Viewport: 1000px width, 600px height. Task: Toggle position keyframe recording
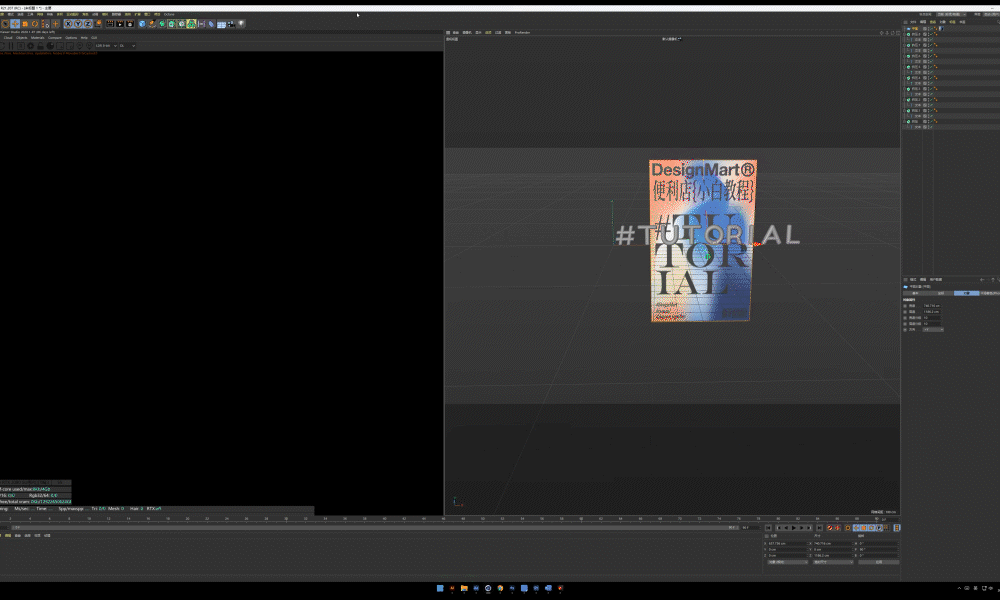856,528
